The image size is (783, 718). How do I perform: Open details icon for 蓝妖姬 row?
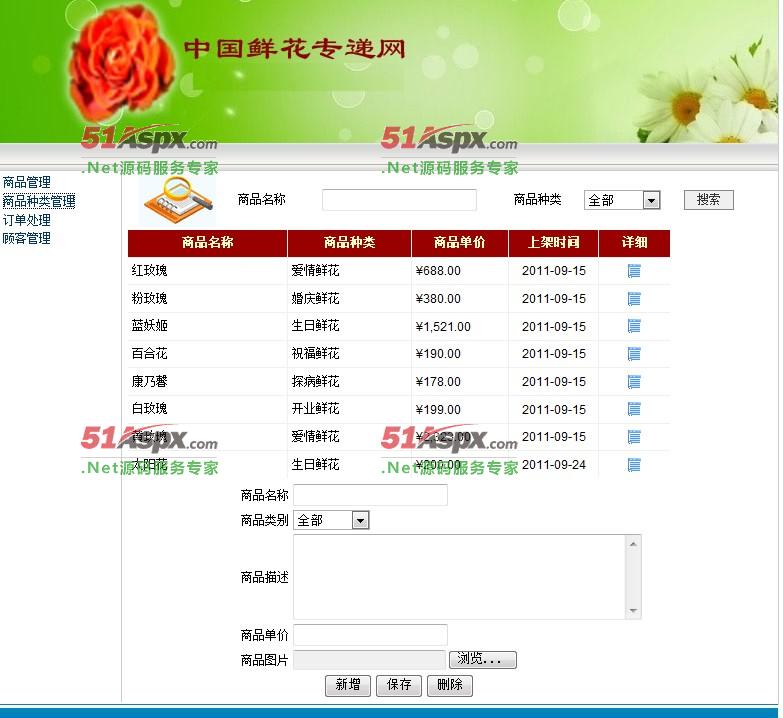(x=634, y=327)
